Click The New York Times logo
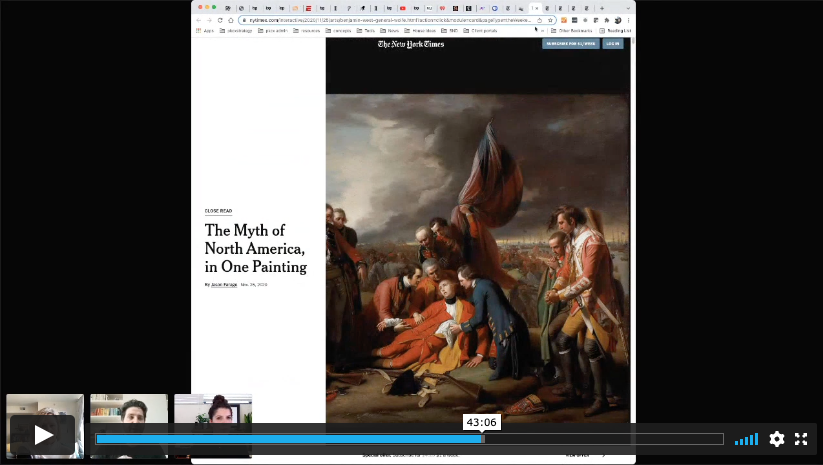This screenshot has width=823, height=465. 411,44
